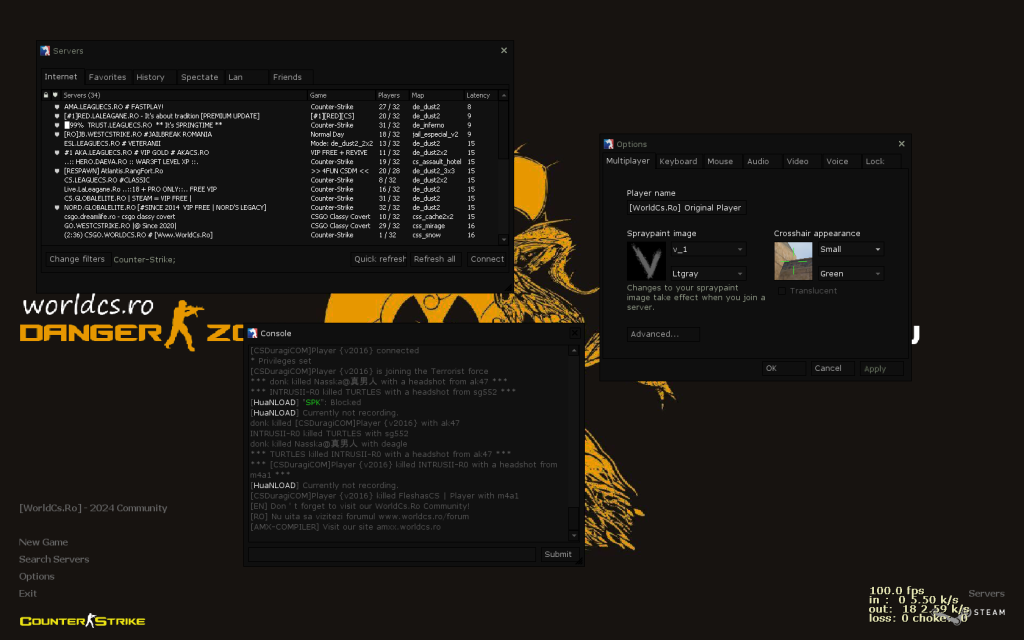Sort server list by Game column
The height and width of the screenshot is (640, 1024).
341,95
